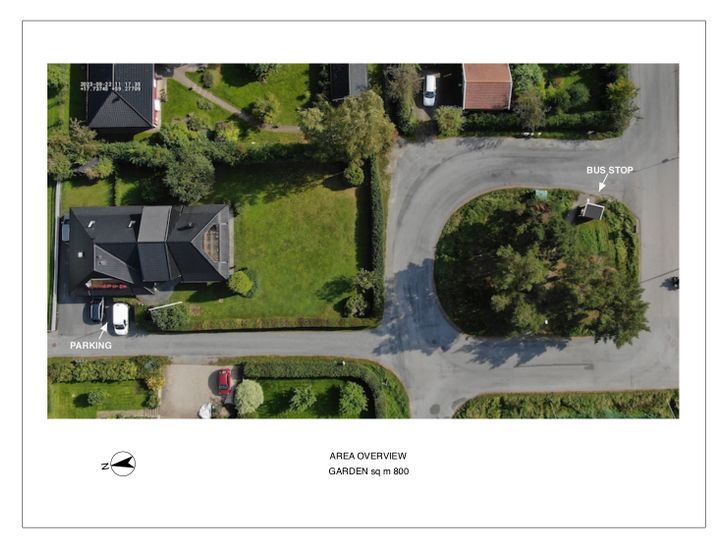This screenshot has width=725, height=550.
Task: Click the motorcycle at the right road edge
Action: [x=675, y=282]
